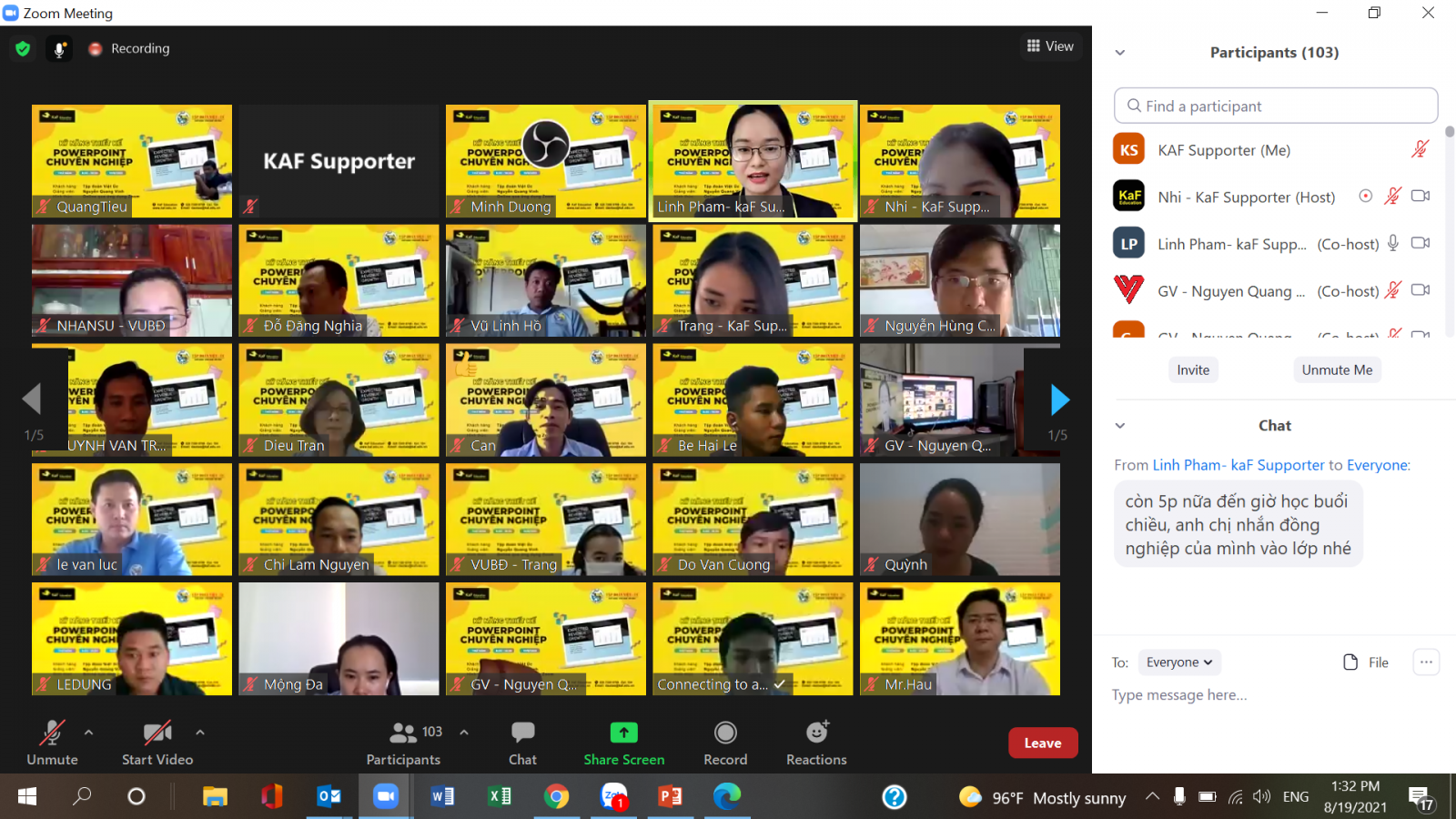Open Excel in the taskbar
Image resolution: width=1456 pixels, height=819 pixels.
(500, 797)
